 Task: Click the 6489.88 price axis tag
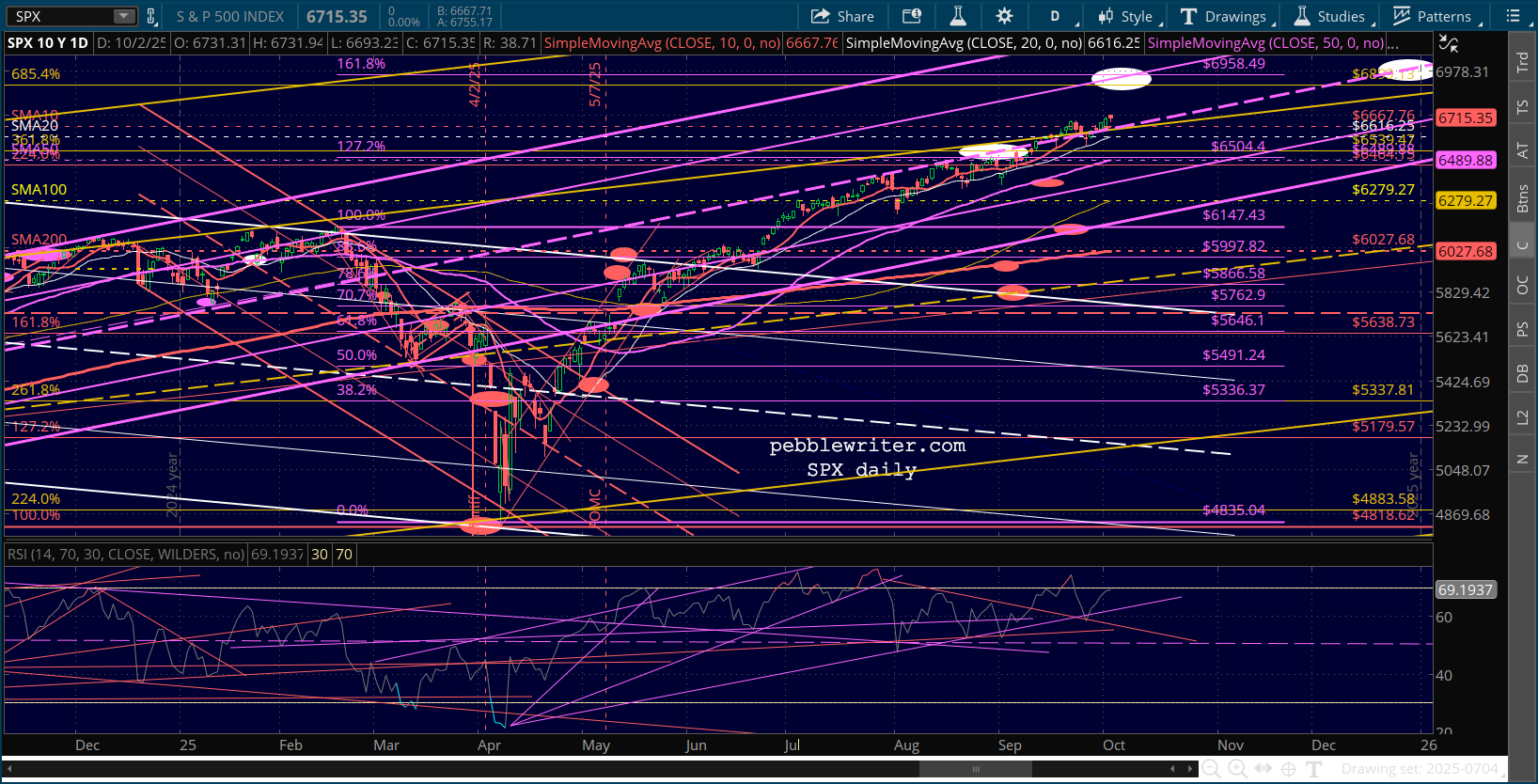[1466, 161]
